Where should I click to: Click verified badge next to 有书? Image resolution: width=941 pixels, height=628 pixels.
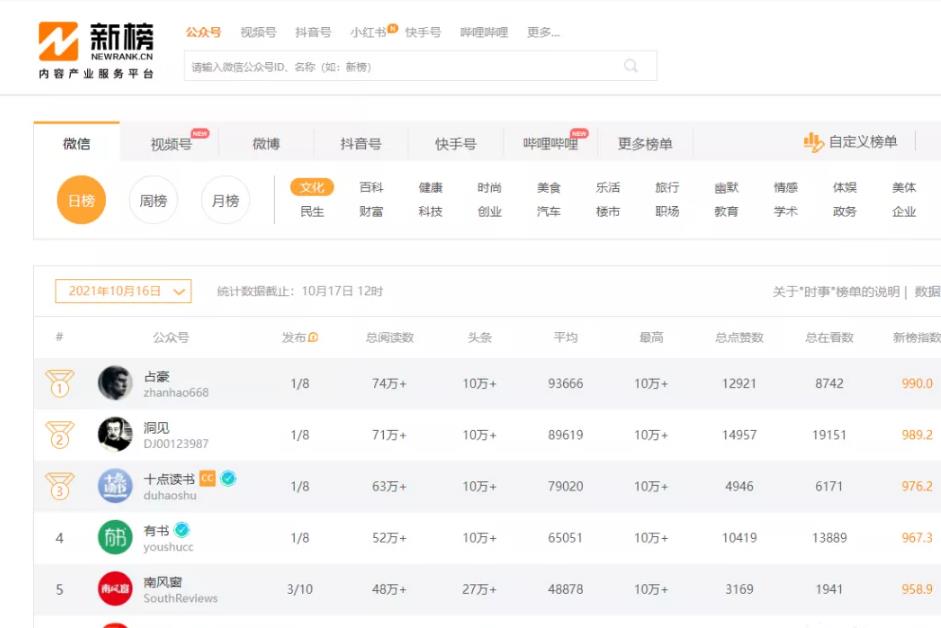coord(181,530)
